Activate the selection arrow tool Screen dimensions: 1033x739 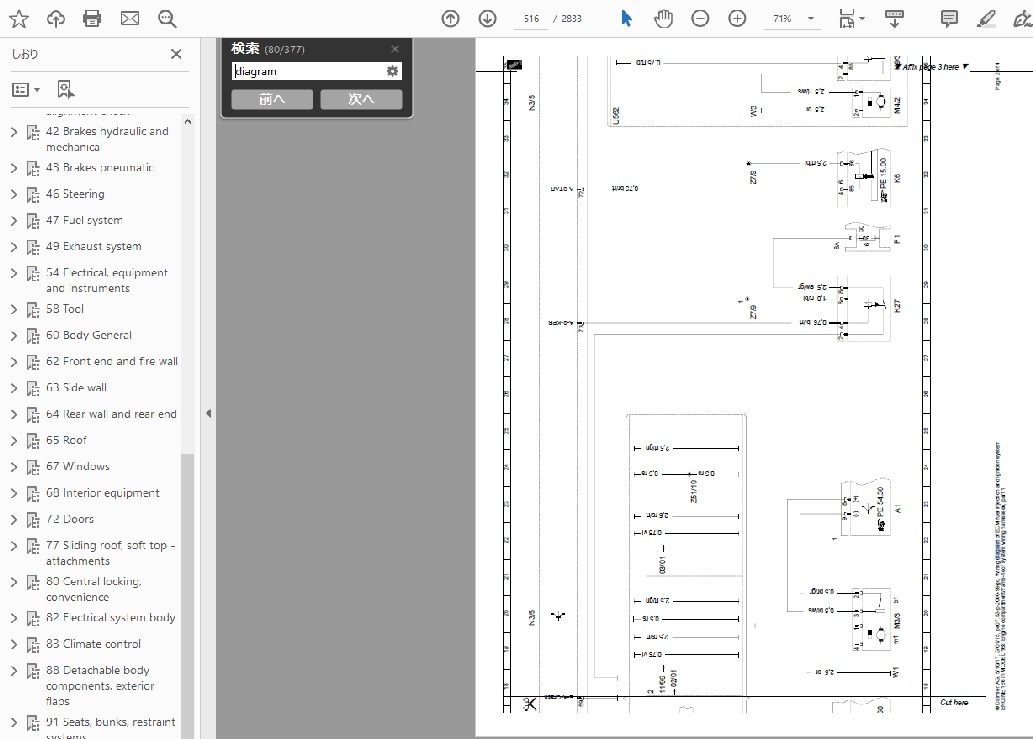tap(627, 18)
